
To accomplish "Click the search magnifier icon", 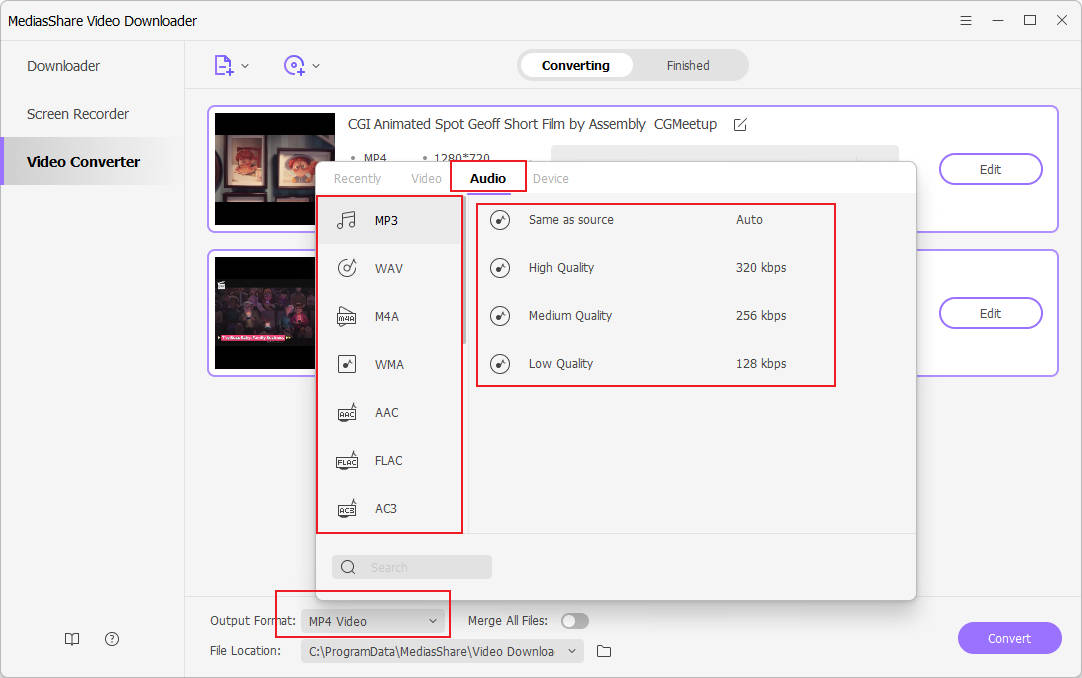I will point(348,567).
